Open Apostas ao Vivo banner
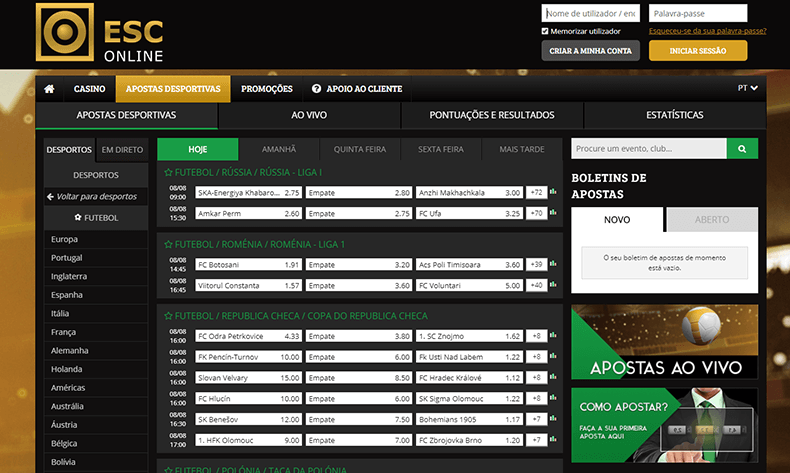Screen dimensions: 790x473 [x=665, y=342]
